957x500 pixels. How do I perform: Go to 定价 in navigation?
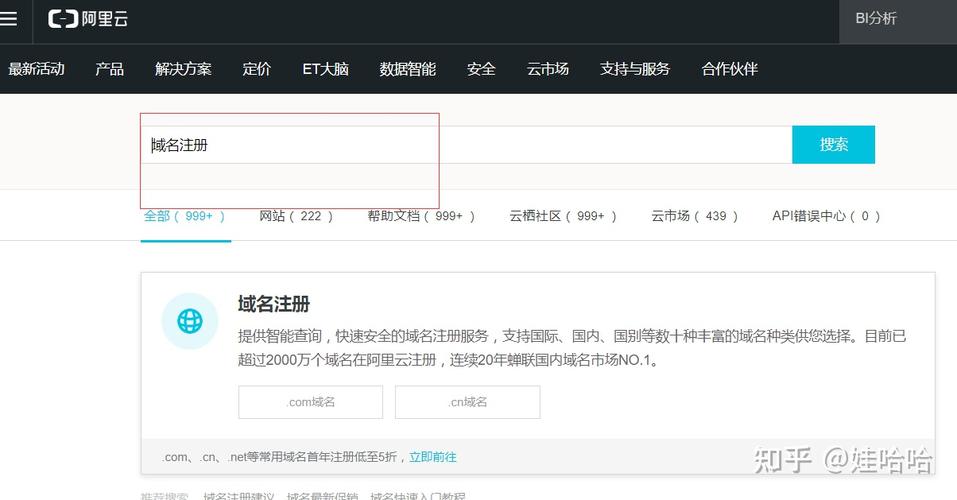(x=256, y=69)
